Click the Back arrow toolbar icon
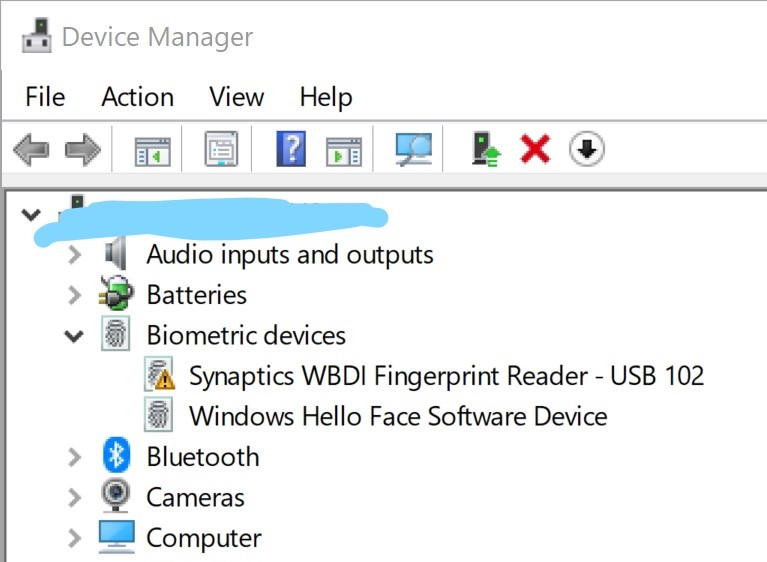 [31, 150]
